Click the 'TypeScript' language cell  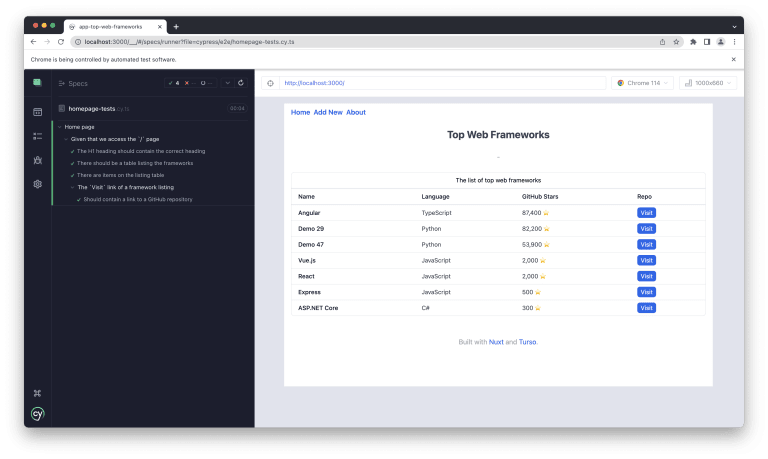436,213
